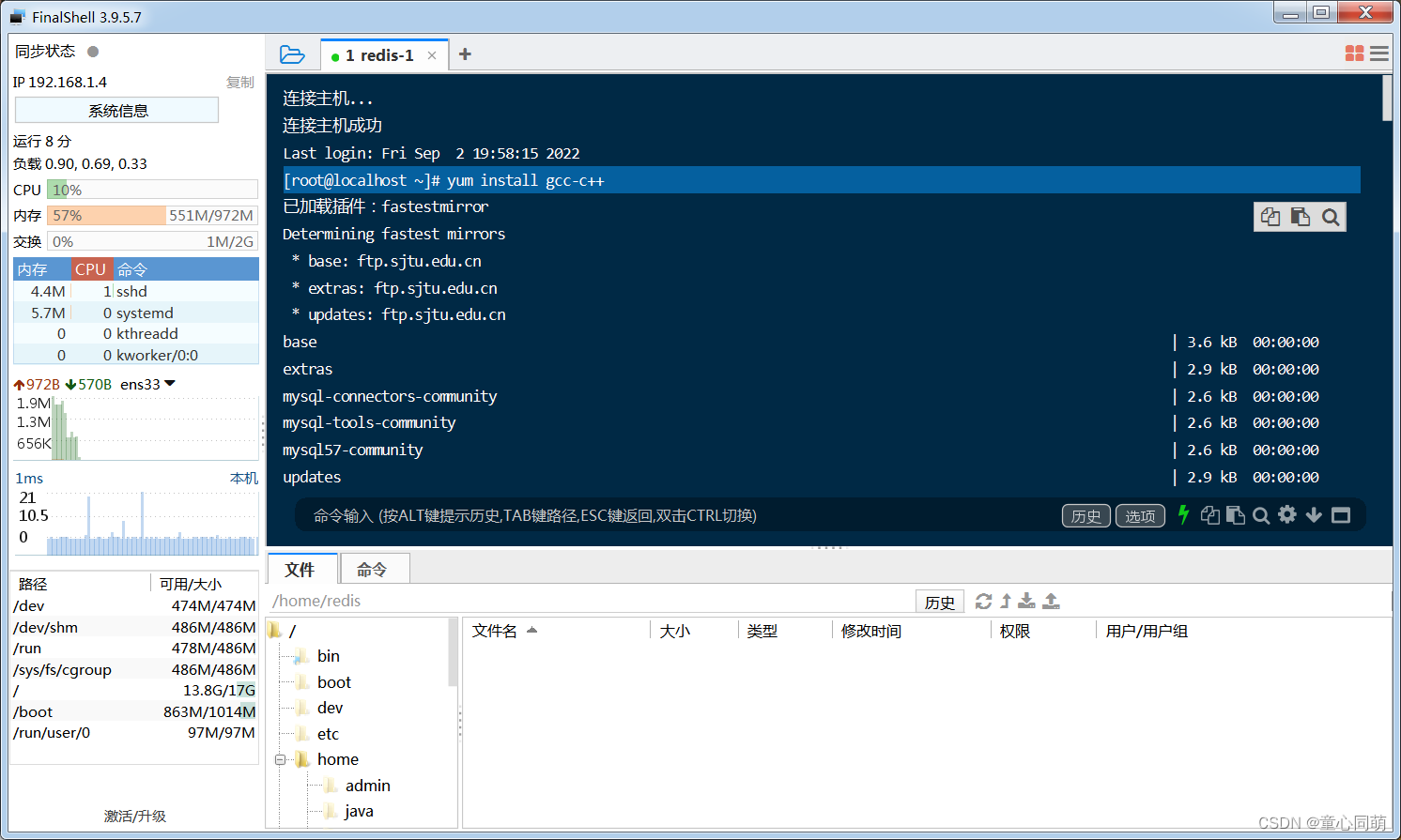
Task: Click the sync status indicator dot
Action: coord(93,52)
